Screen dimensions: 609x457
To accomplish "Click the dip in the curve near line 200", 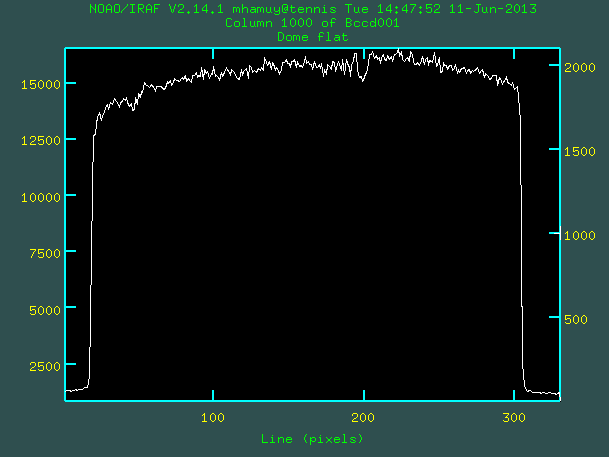I will coord(362,78).
